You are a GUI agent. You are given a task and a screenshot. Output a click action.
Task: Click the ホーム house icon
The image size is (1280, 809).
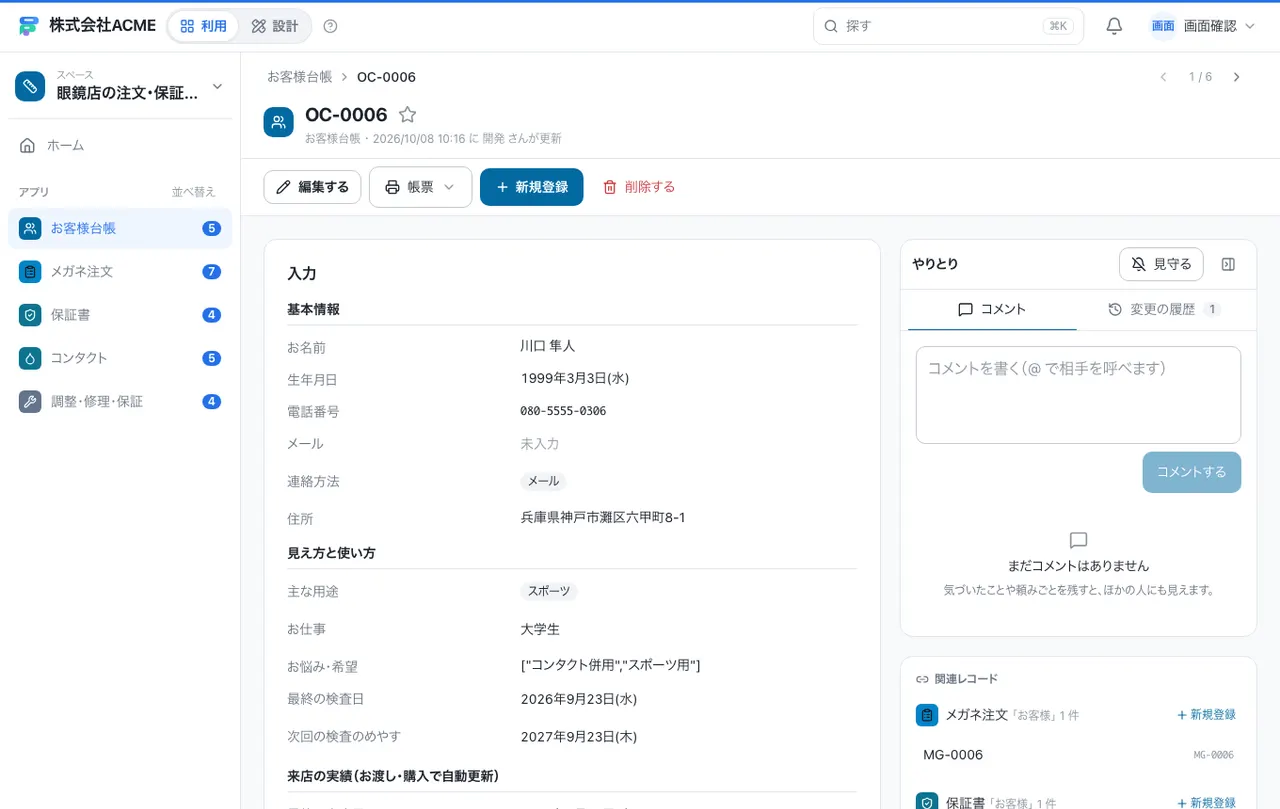28,145
